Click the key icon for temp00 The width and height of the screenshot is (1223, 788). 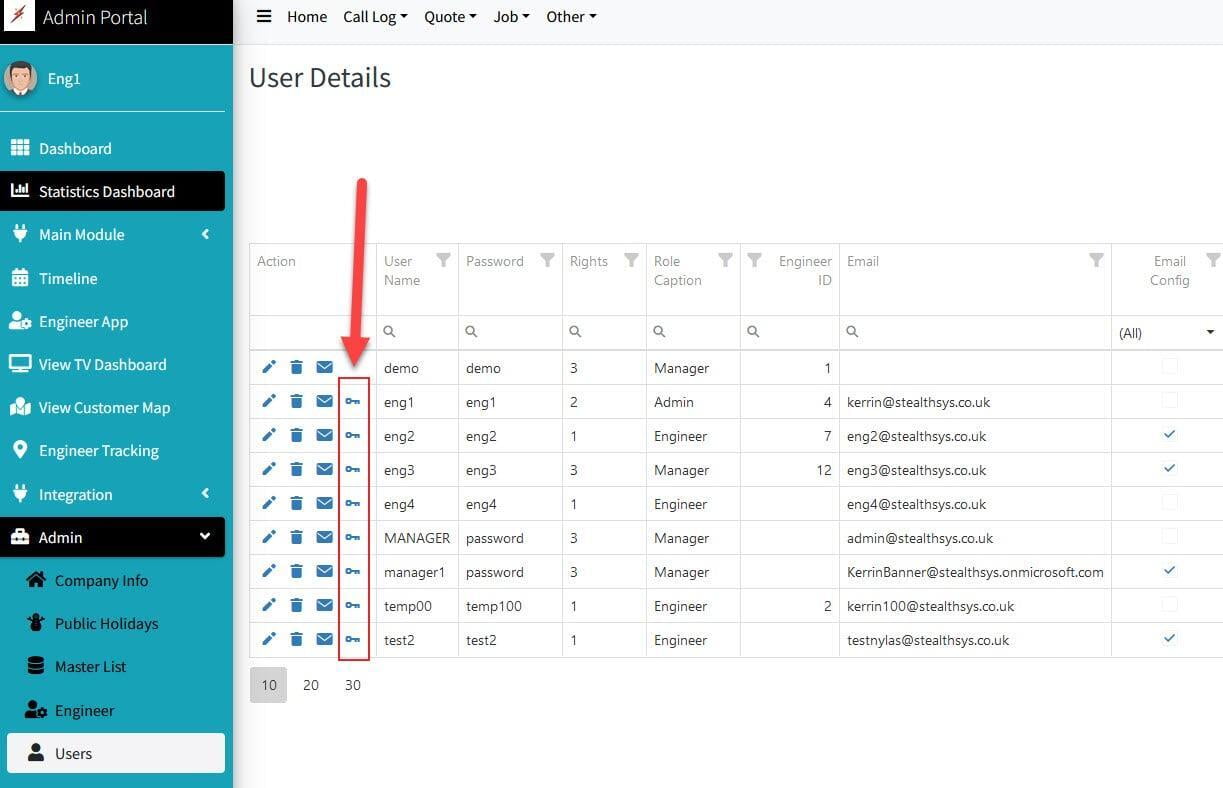click(x=353, y=606)
